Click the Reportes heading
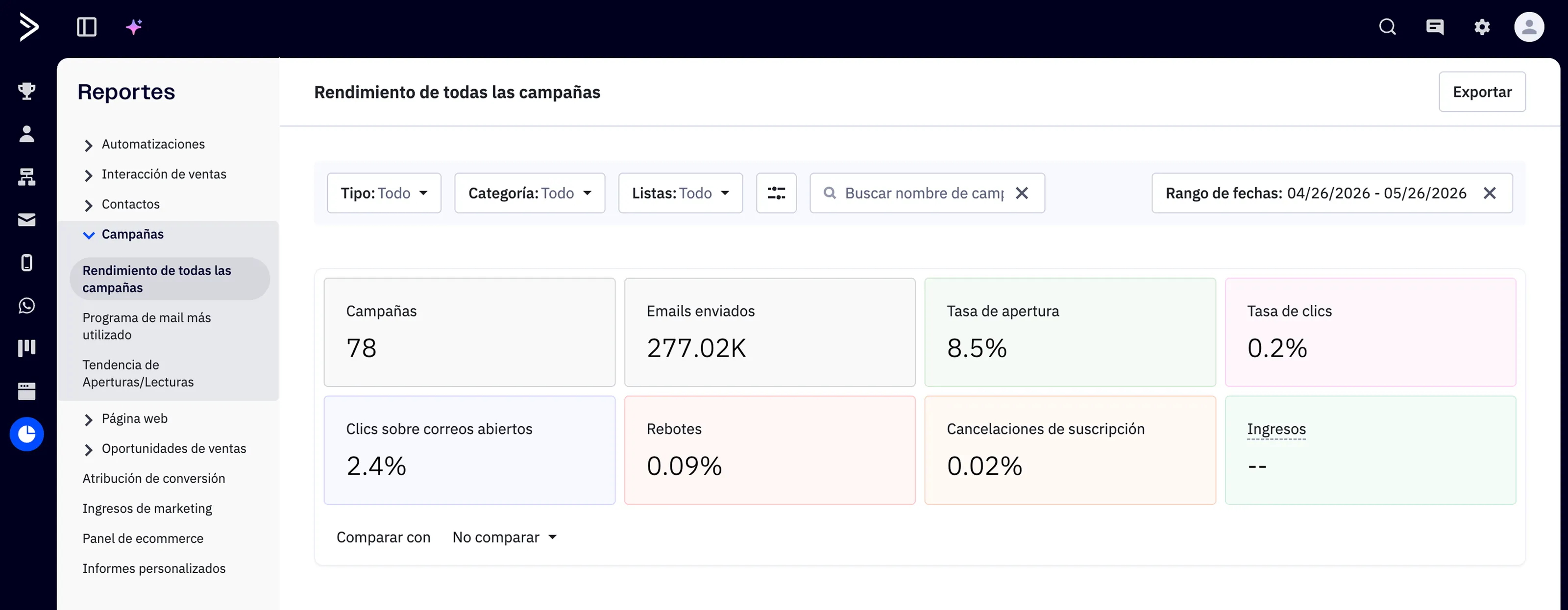The height and width of the screenshot is (610, 1568). 126,92
